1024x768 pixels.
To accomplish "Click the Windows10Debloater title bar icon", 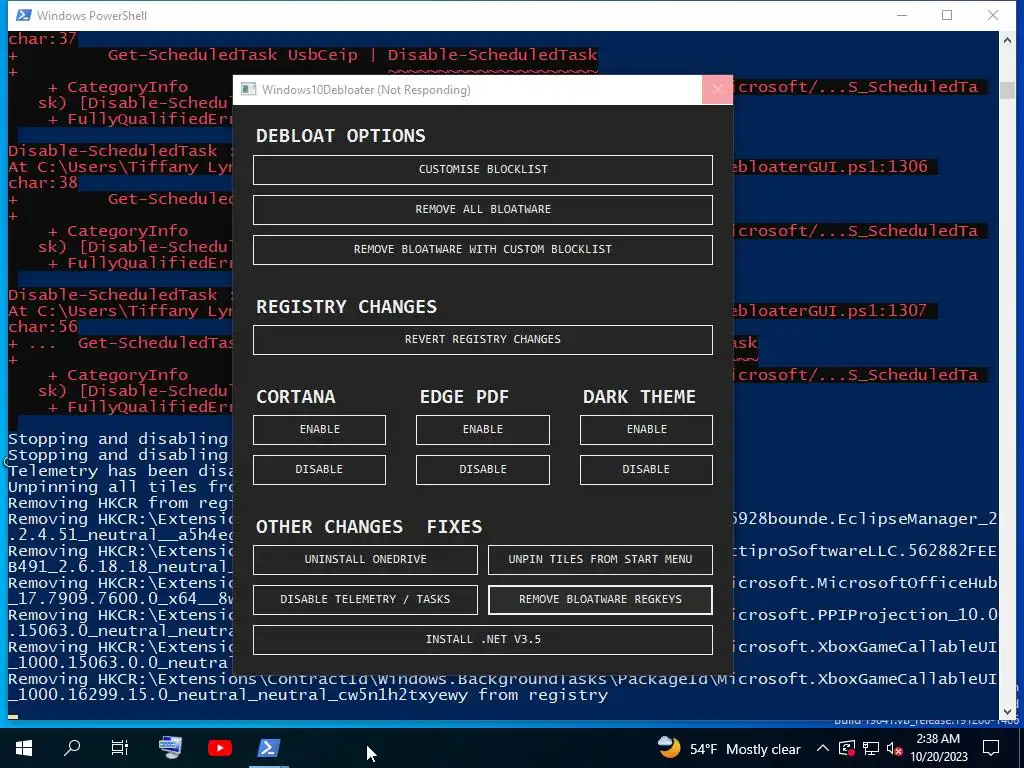I will click(x=248, y=89).
